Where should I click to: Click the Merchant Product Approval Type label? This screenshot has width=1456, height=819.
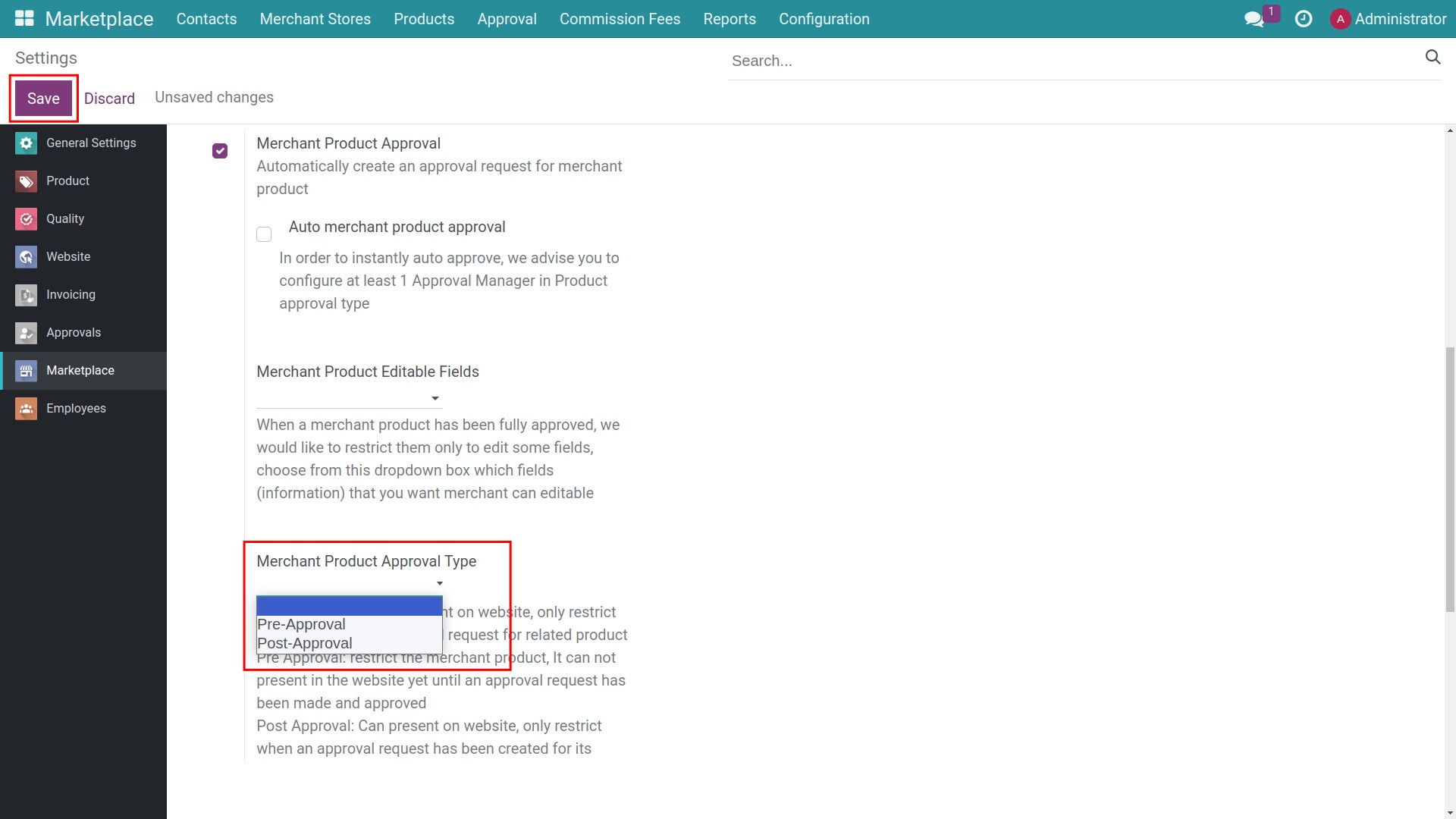coord(366,561)
